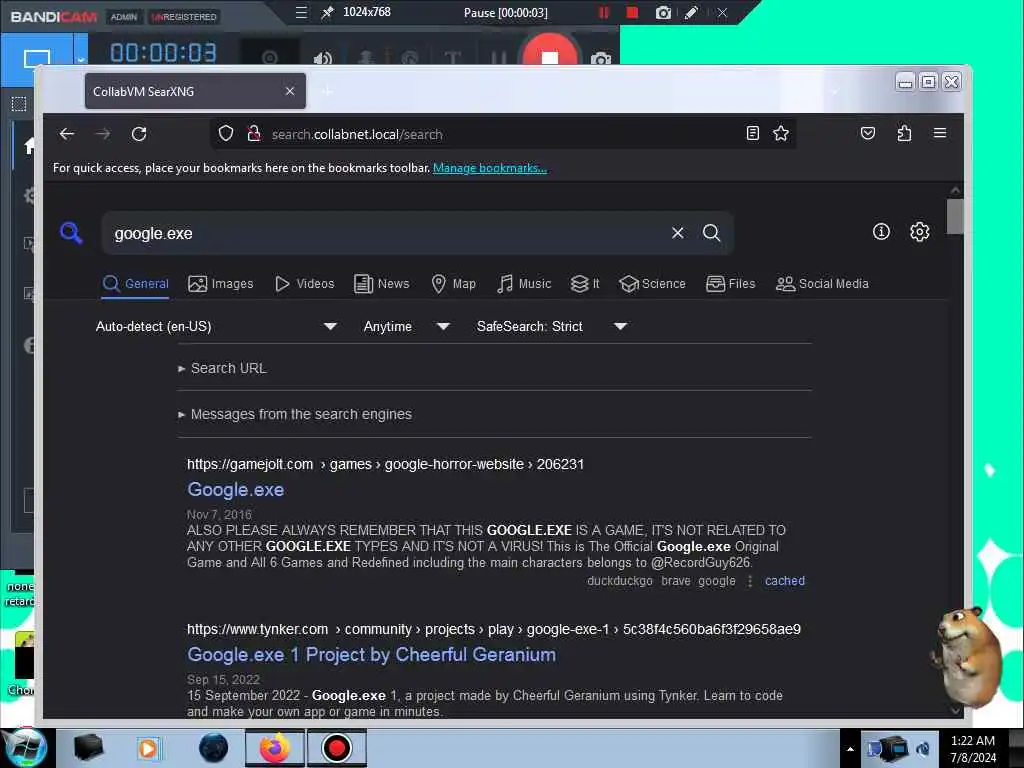Select the General search tab
The image size is (1024, 768).
pos(136,284)
